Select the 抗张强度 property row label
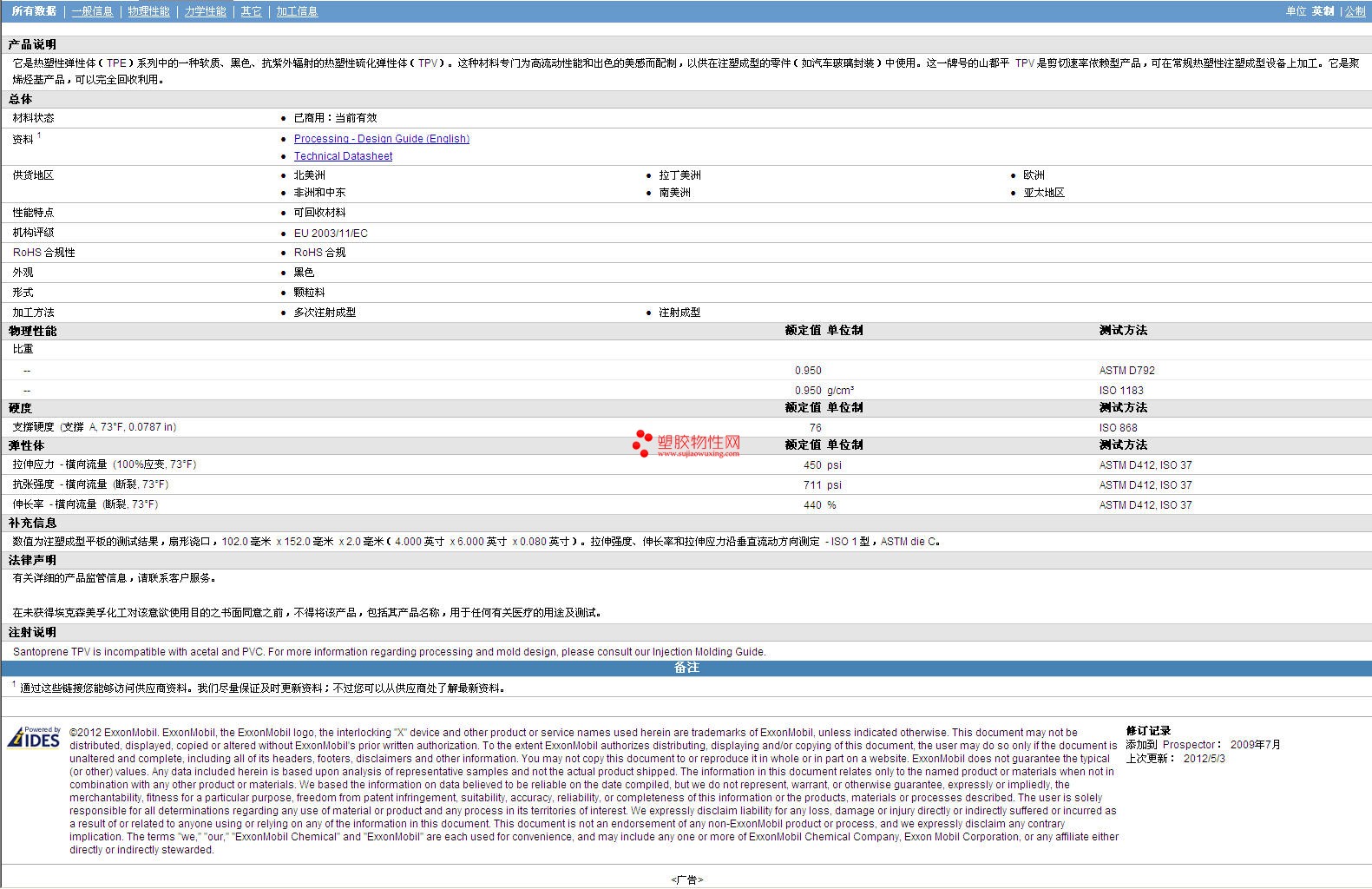 point(90,484)
